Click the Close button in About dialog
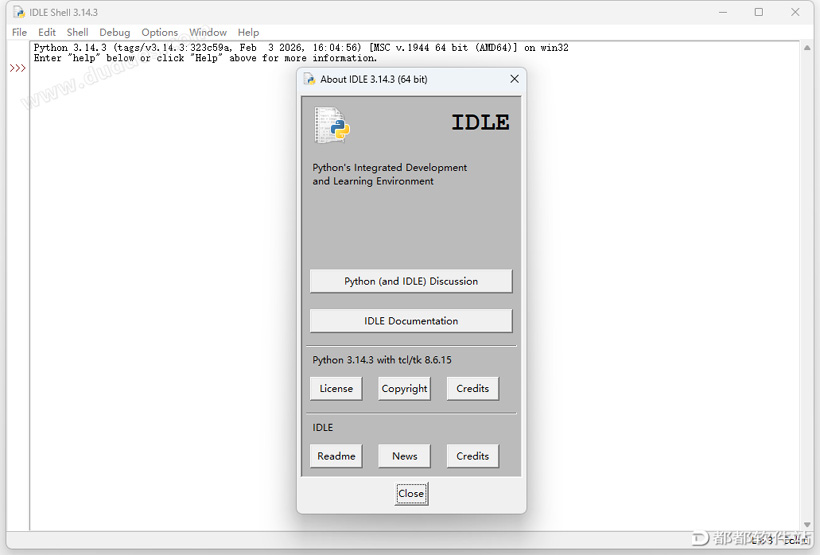This screenshot has height=555, width=820. coord(411,494)
